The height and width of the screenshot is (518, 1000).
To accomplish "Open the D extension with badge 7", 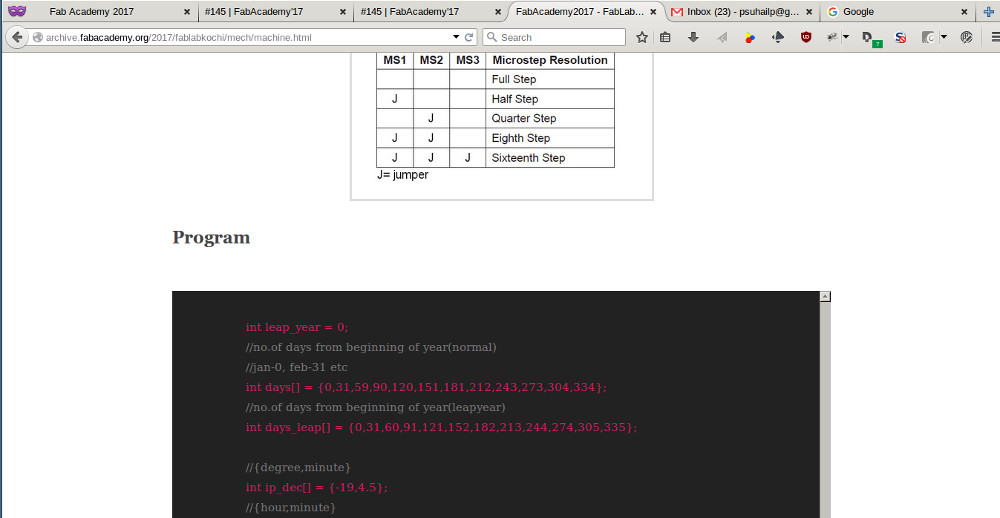I will tap(871, 38).
